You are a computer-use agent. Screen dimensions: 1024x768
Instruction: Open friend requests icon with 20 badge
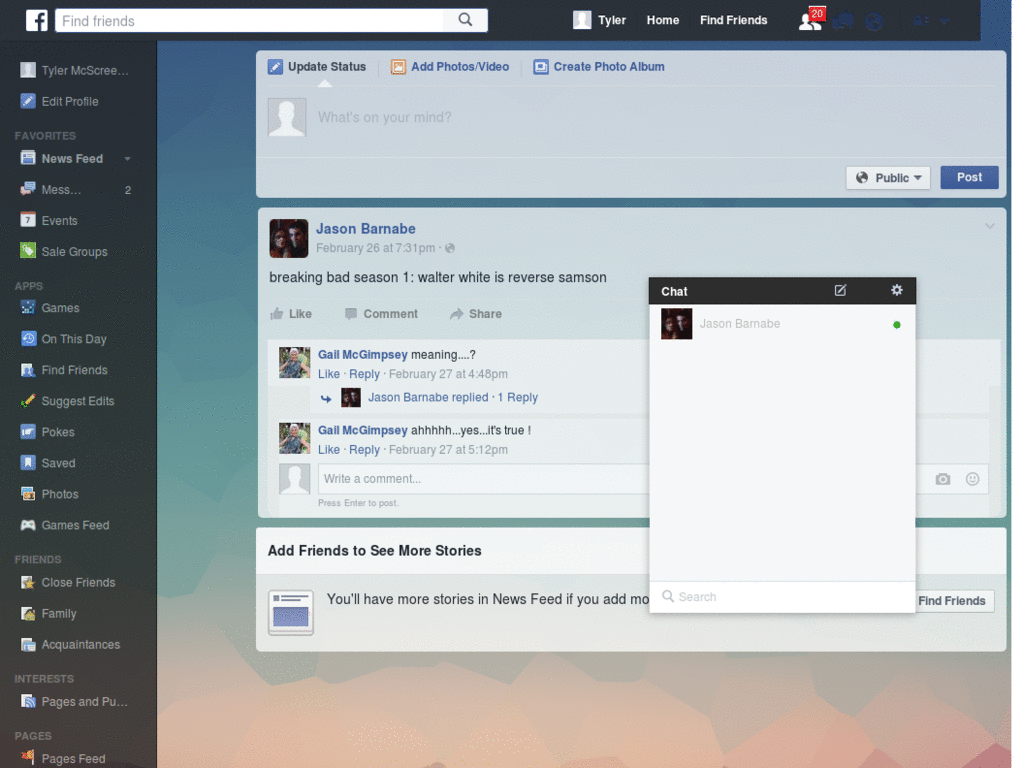point(810,20)
